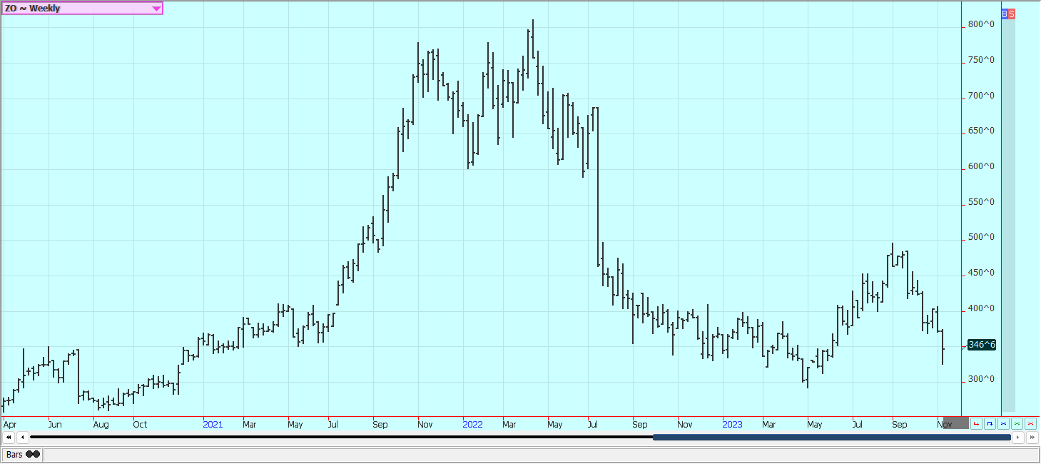Image resolution: width=1042 pixels, height=464 pixels.
Task: Open the Bars chart type tab
Action: 21,455
